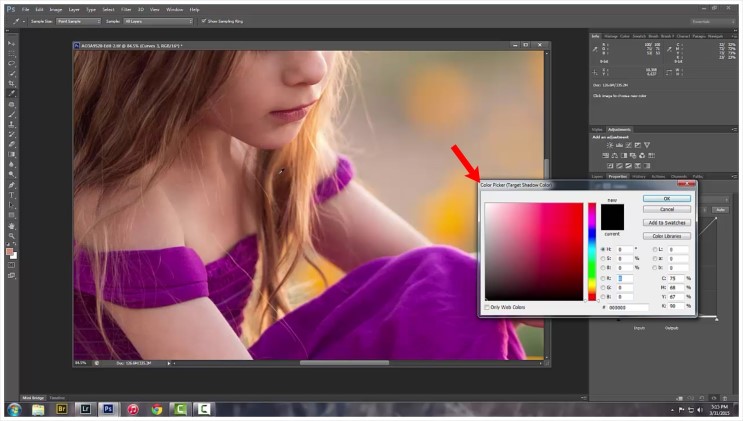
Task: Open the Filter menu
Action: point(126,8)
